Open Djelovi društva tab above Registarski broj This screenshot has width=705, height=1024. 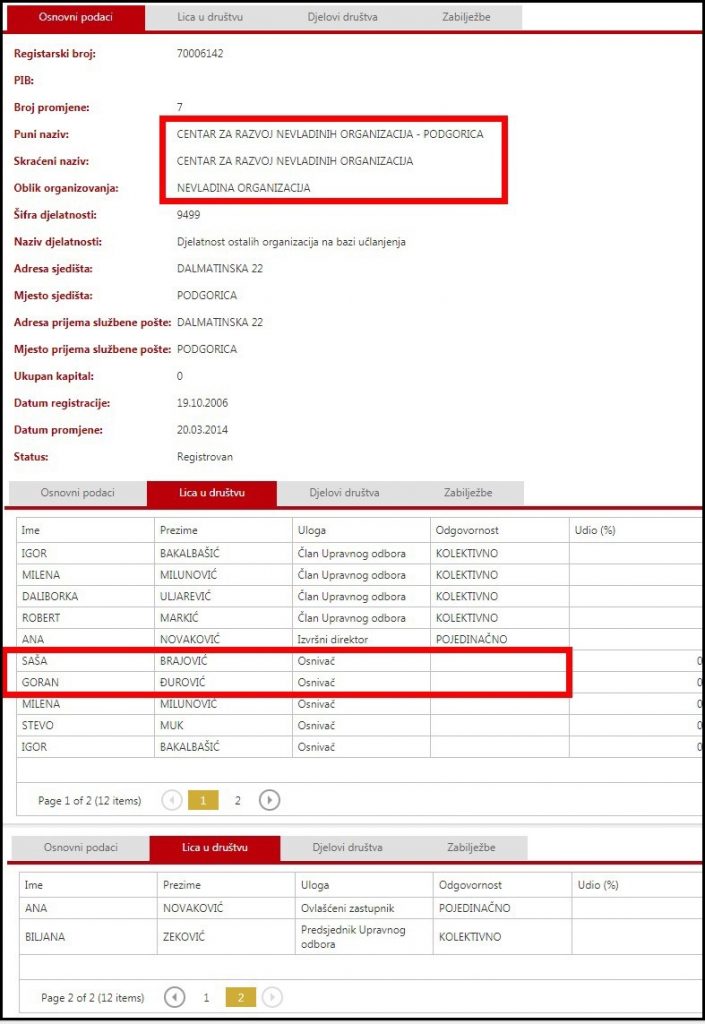coord(342,18)
